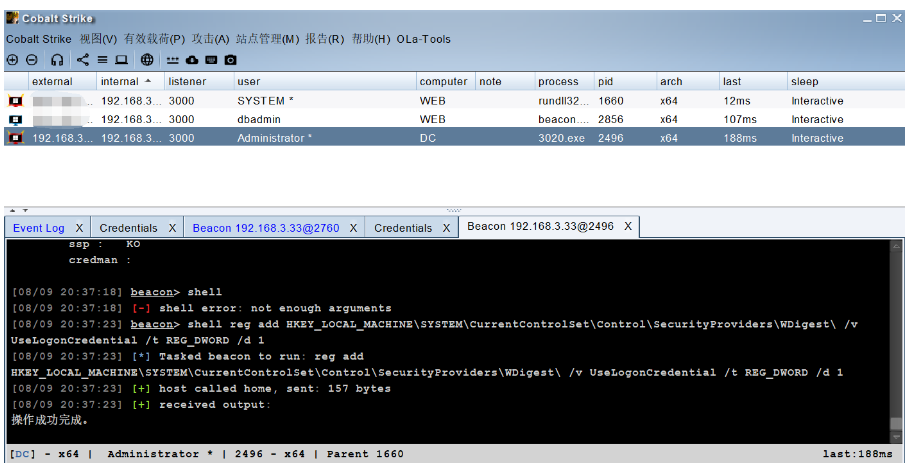The width and height of the screenshot is (914, 463).
Task: Close the Beacon 192.168.3.33@2496 tab
Action: pyautogui.click(x=628, y=226)
